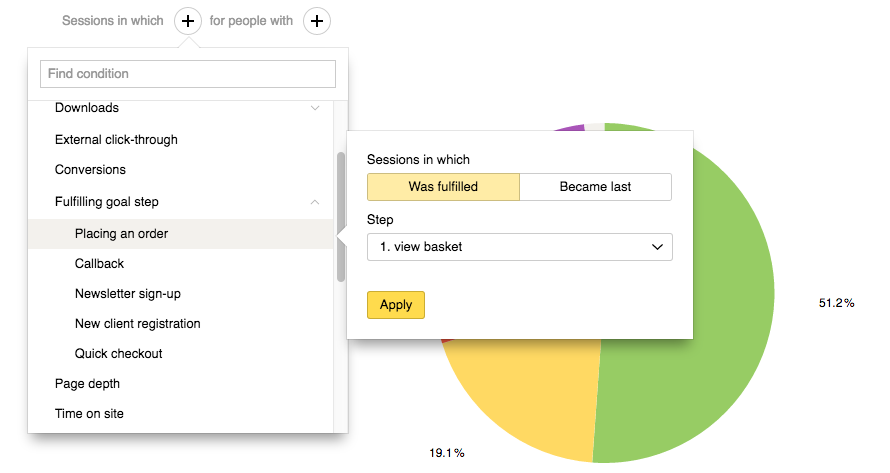Click the Apply button
Screen dimensions: 890x473
click(x=396, y=305)
